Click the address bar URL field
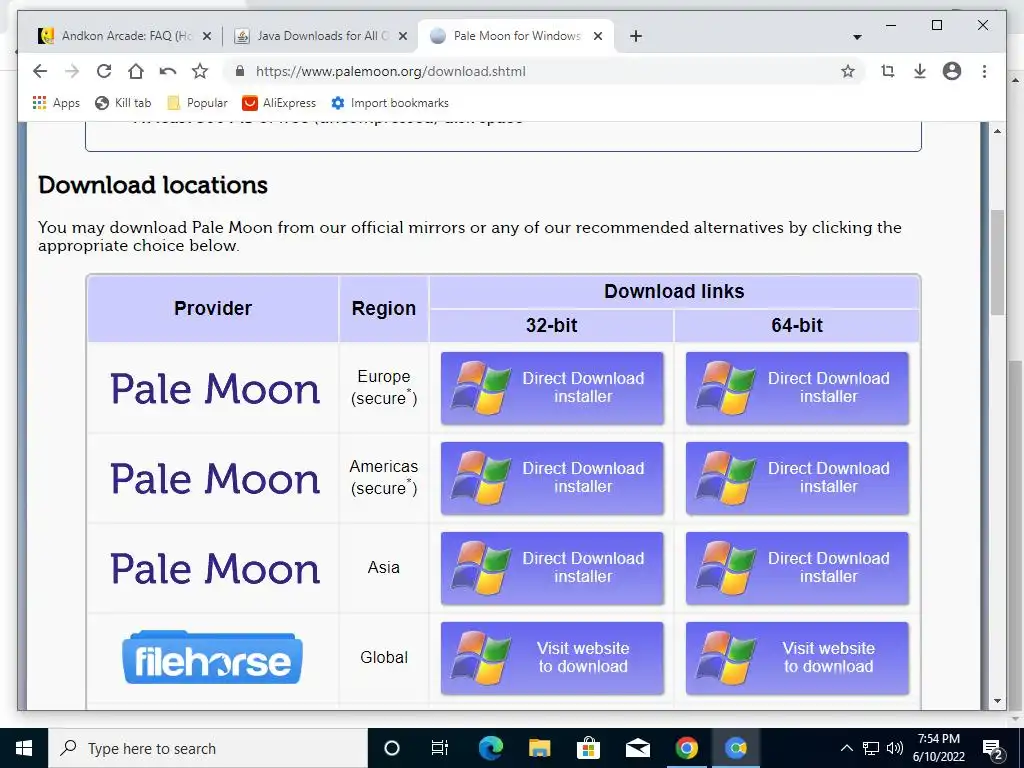This screenshot has width=1024, height=768. tap(542, 71)
